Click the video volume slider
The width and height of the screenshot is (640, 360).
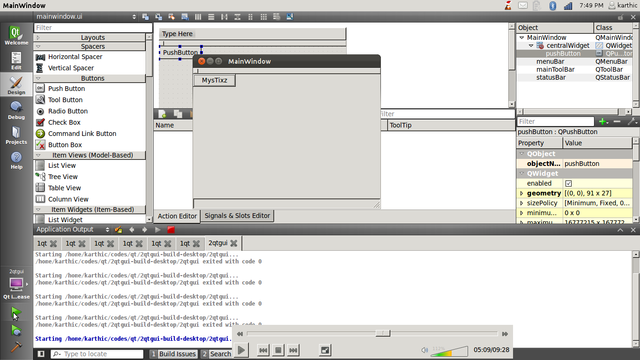[449, 350]
